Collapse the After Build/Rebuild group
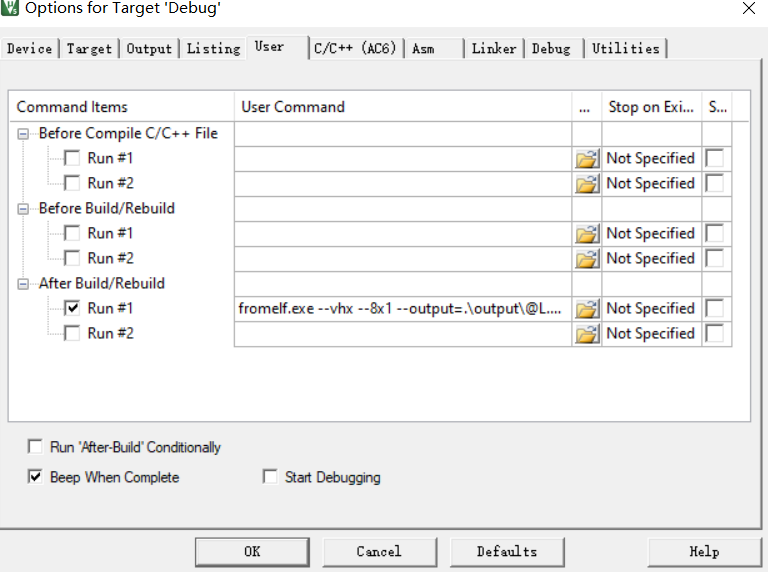 click(23, 283)
